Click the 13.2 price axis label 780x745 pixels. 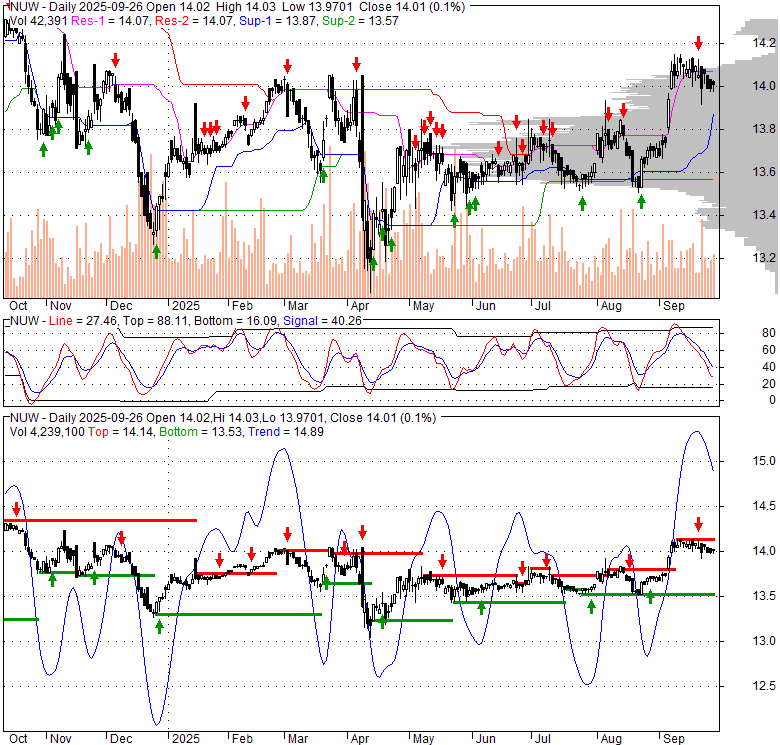[764, 258]
